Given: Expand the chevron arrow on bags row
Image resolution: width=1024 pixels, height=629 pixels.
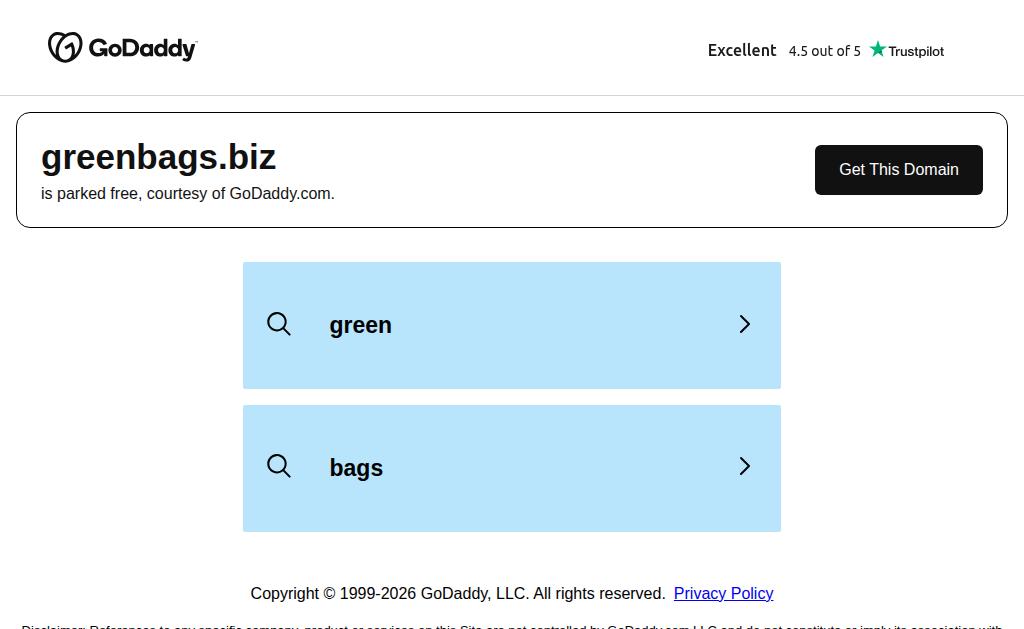Looking at the screenshot, I should pos(744,466).
